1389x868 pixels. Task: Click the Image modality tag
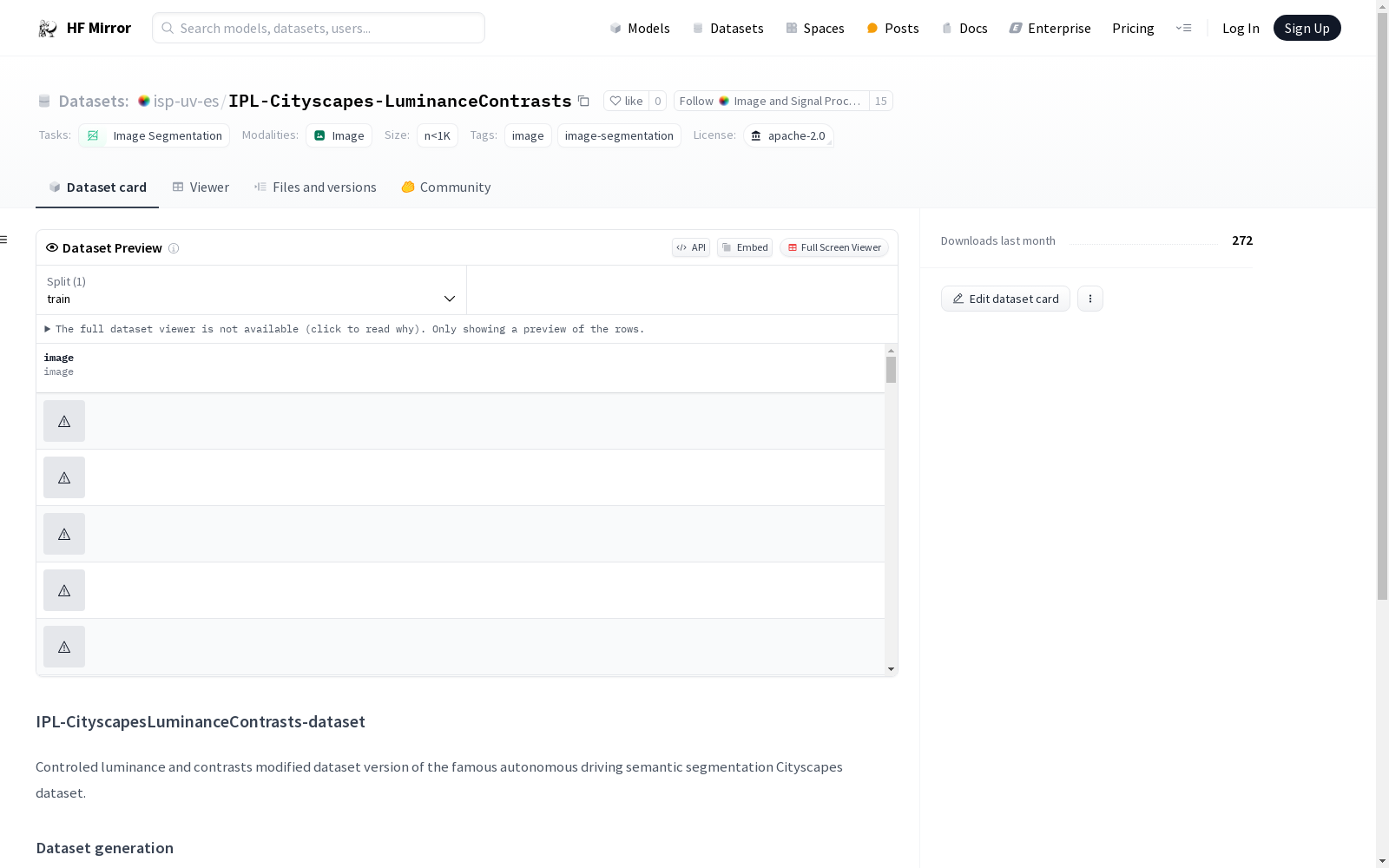pyautogui.click(x=339, y=135)
